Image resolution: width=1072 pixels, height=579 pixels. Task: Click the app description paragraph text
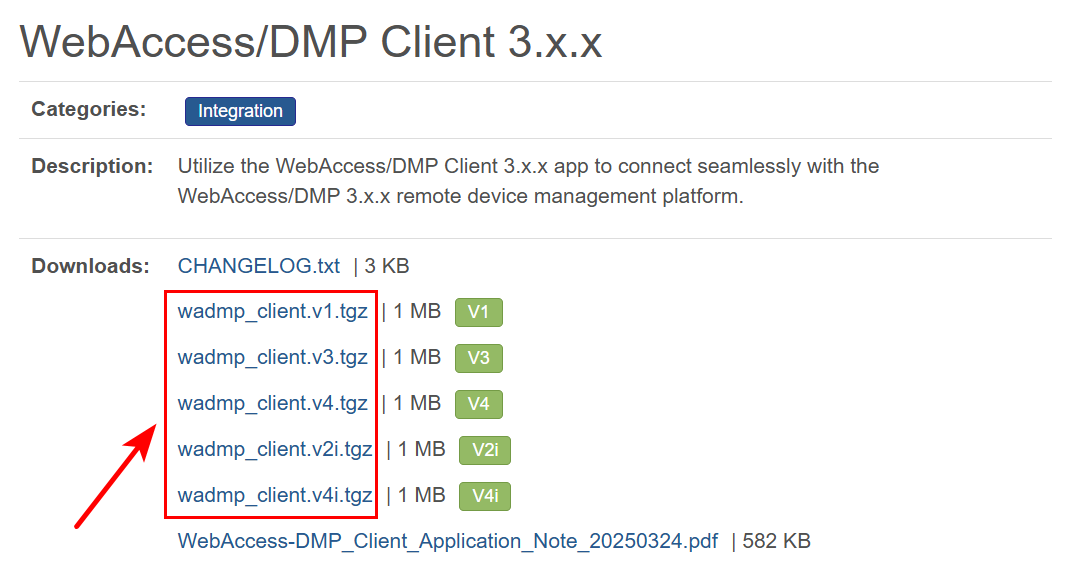tap(528, 181)
